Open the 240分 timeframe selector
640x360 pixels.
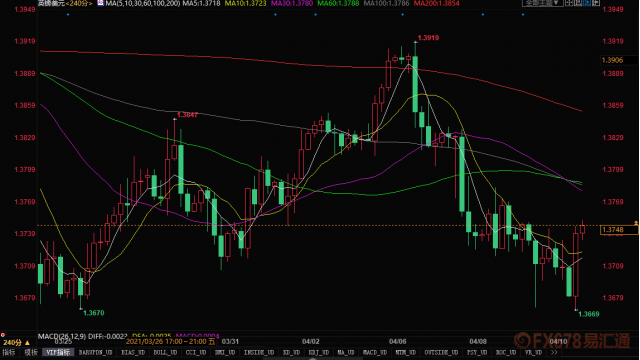tap(17, 342)
